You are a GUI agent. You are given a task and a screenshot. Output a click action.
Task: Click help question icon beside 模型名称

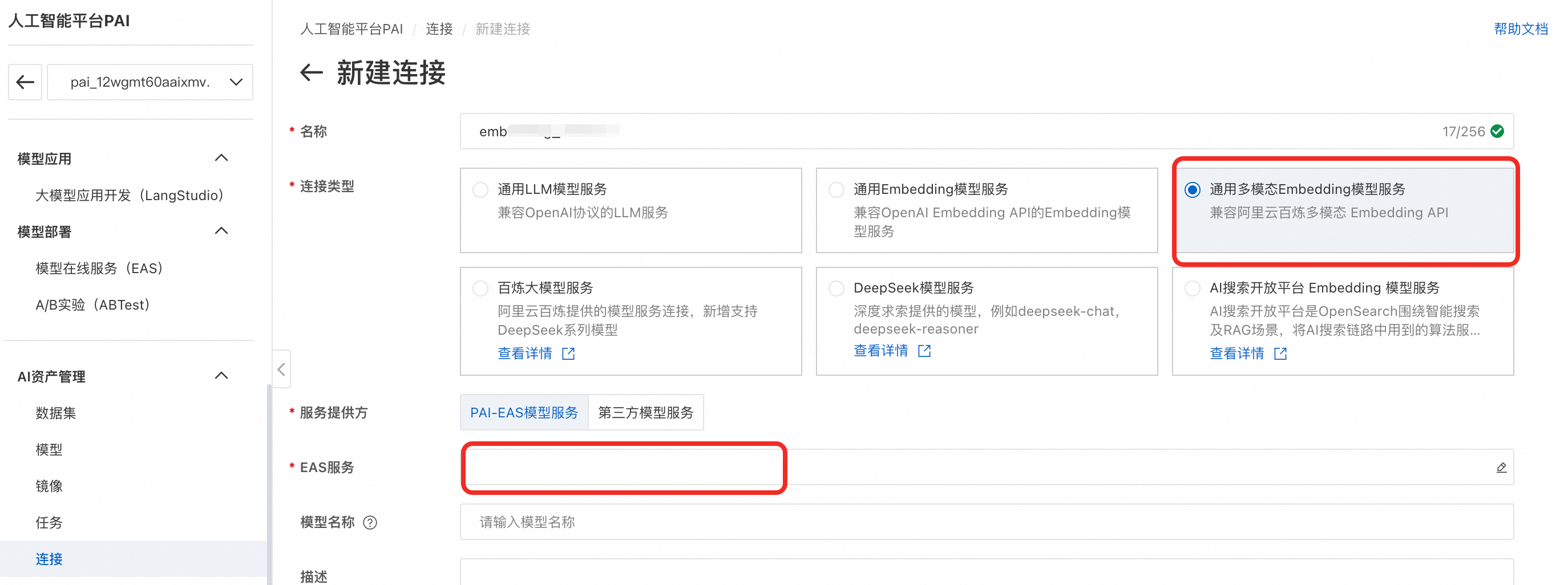point(370,522)
